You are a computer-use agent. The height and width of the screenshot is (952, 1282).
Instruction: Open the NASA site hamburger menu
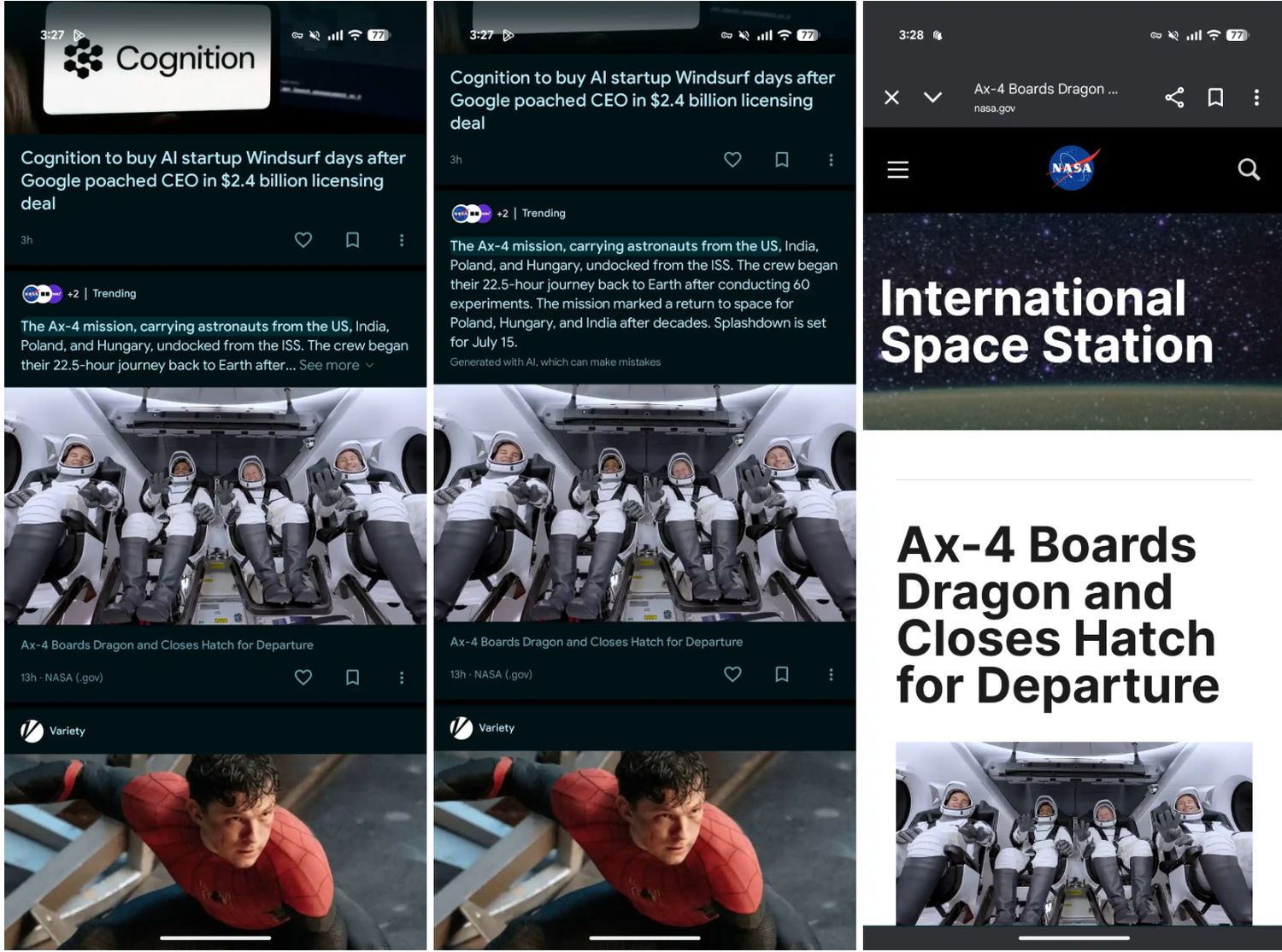(x=897, y=170)
